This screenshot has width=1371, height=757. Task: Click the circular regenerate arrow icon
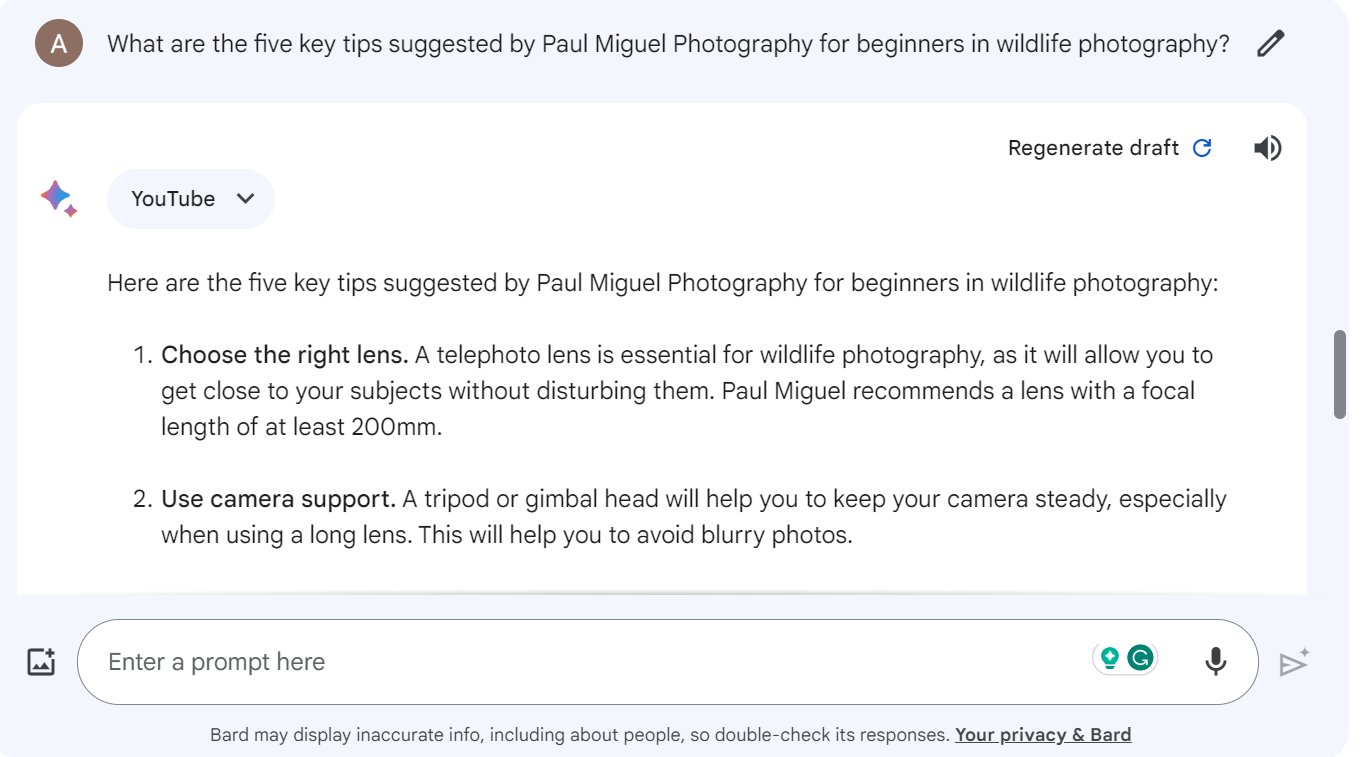pos(1202,148)
